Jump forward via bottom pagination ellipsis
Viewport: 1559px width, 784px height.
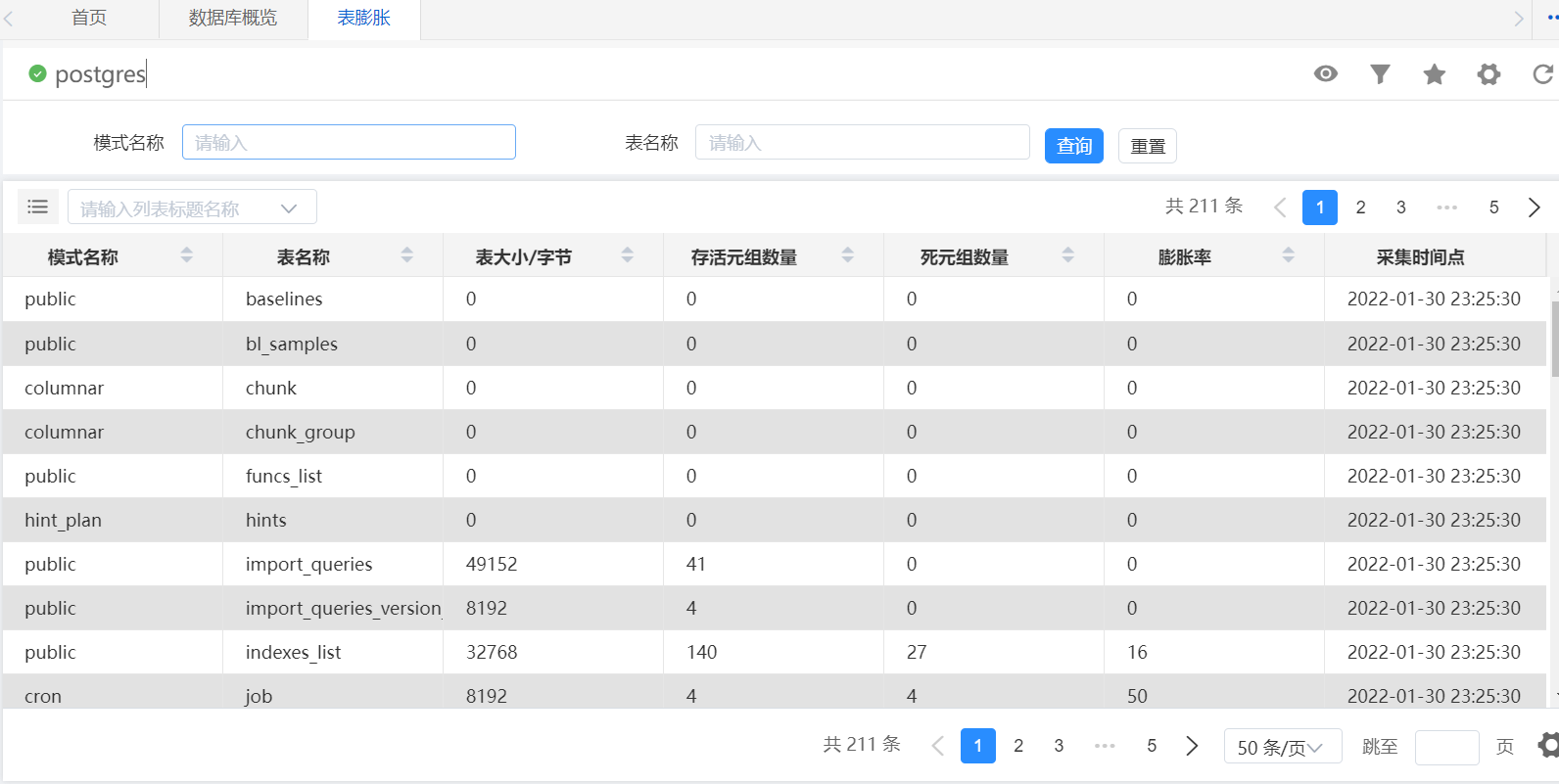(1105, 746)
